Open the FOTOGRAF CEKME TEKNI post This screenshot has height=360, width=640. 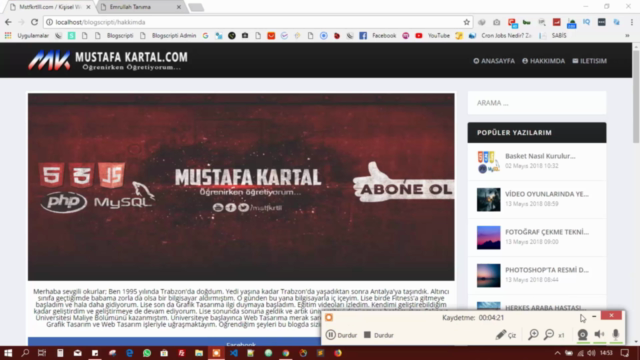[547, 232]
